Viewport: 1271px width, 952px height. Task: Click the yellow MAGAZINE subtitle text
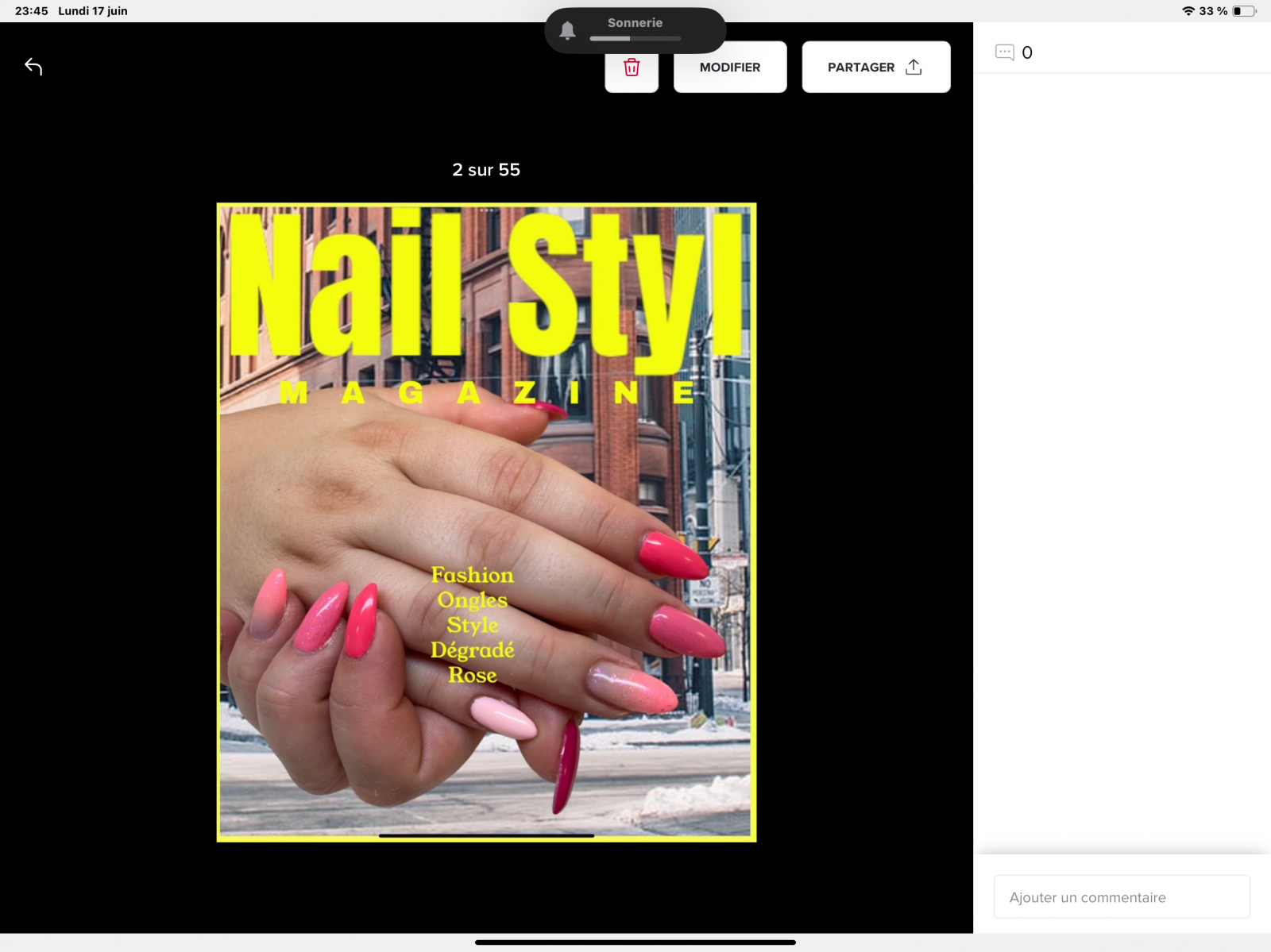486,392
